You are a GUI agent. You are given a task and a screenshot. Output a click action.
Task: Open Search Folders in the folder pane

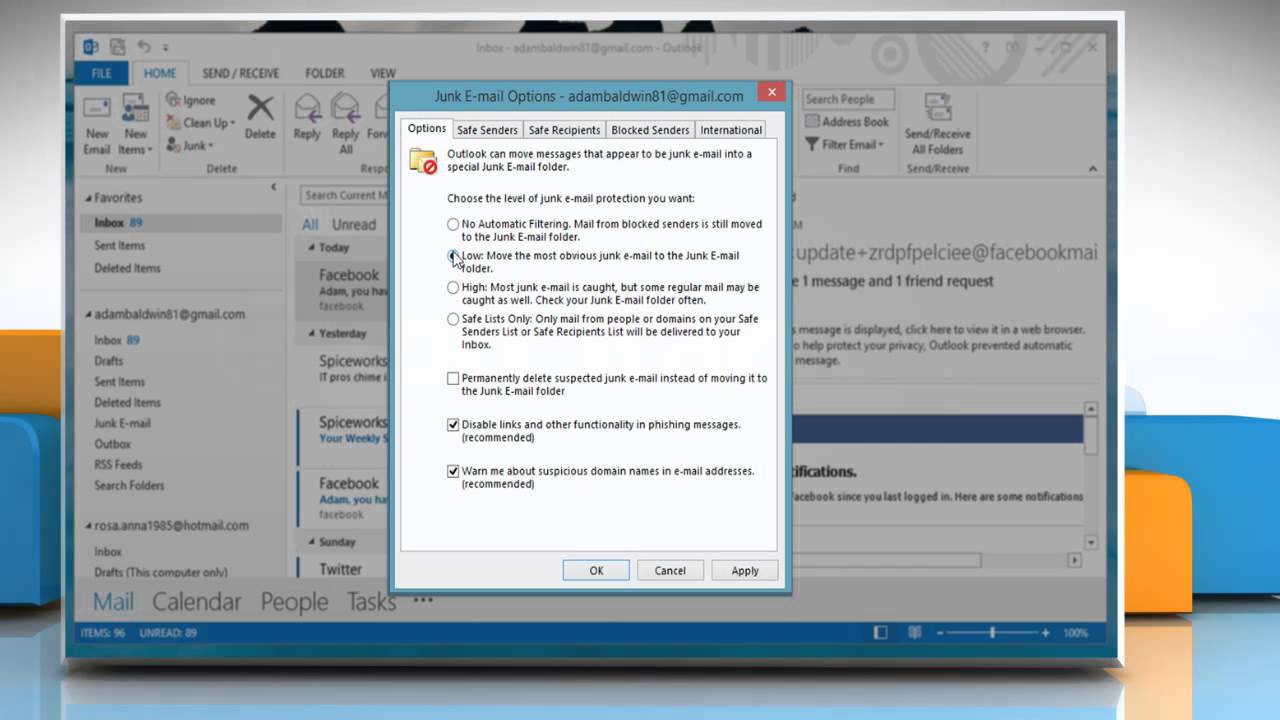pos(129,486)
